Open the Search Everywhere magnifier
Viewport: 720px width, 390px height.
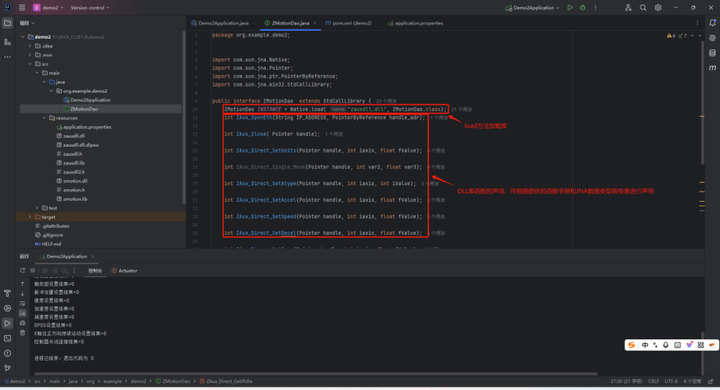pos(643,7)
